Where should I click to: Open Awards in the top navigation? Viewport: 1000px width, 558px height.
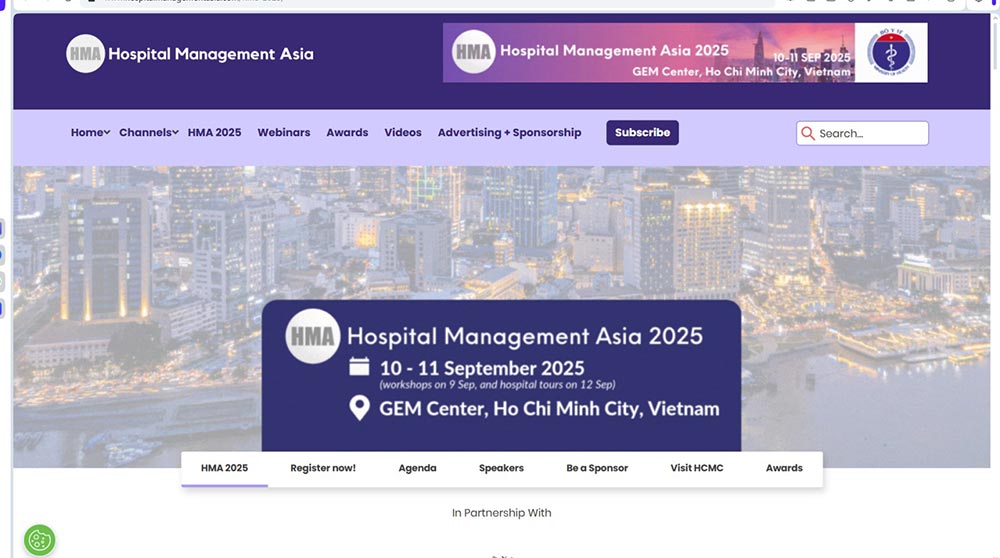[347, 133]
